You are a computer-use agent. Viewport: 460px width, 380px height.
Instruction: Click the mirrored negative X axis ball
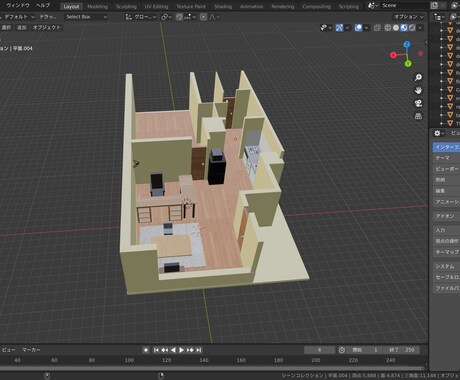[421, 53]
